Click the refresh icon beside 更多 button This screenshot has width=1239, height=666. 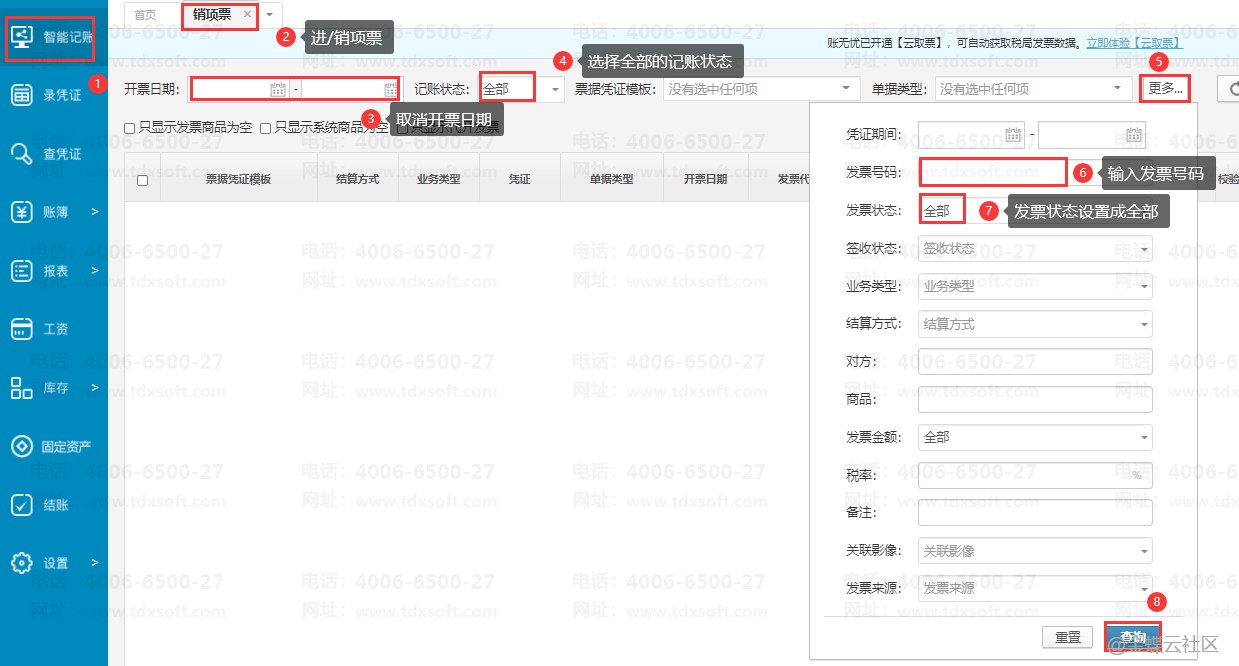tap(1229, 89)
